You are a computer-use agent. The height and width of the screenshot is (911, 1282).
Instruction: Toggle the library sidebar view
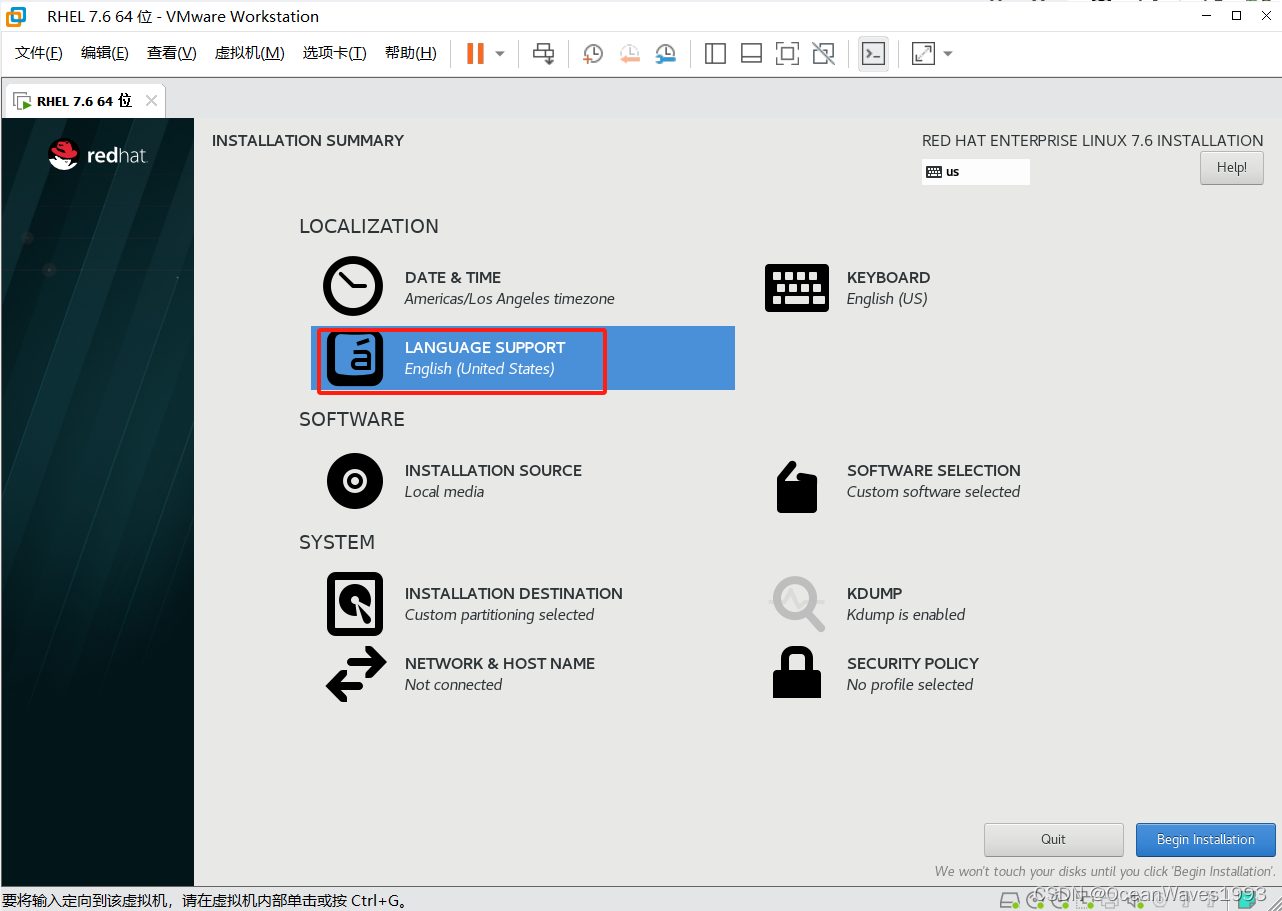(x=715, y=53)
